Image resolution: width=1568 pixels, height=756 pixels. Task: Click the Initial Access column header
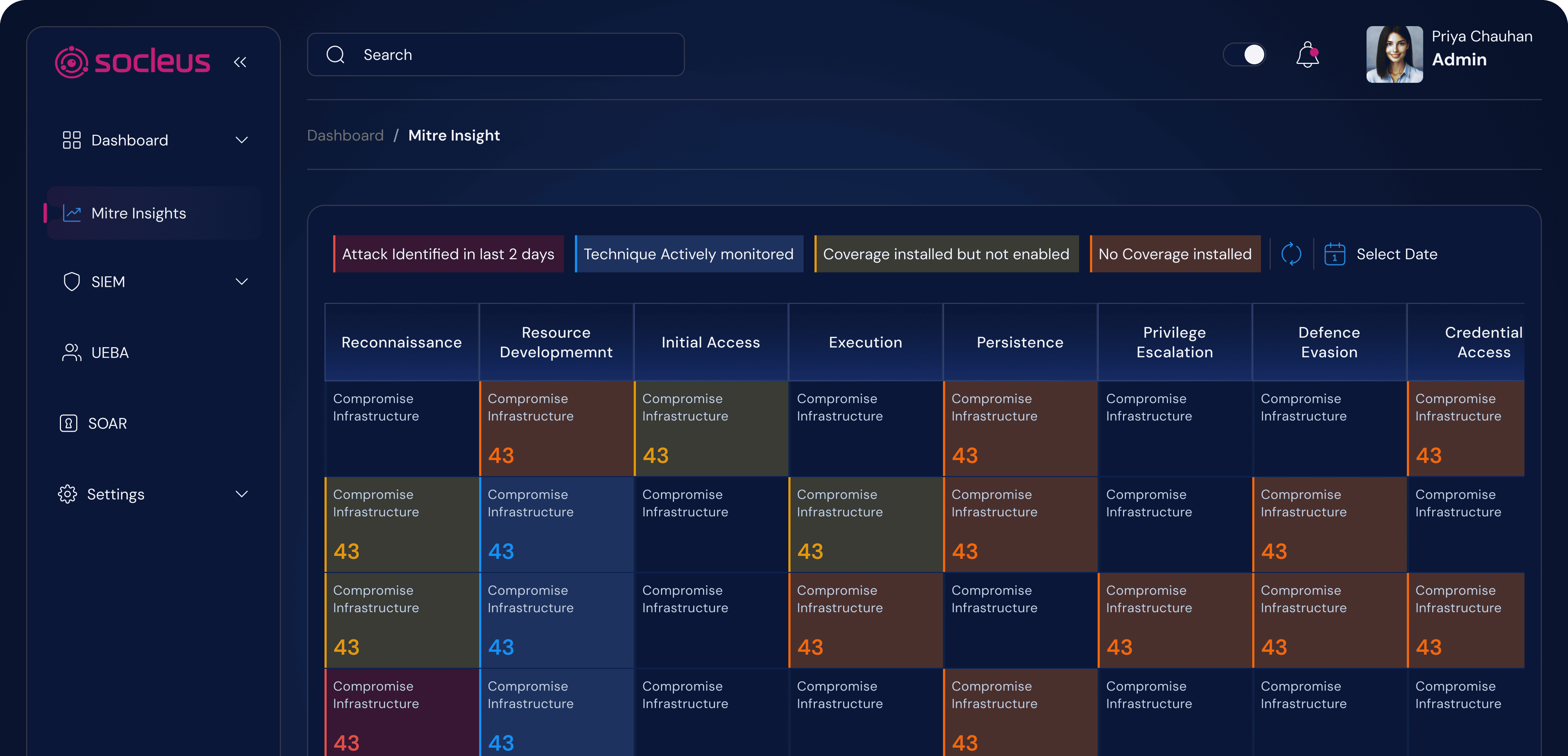tap(711, 342)
